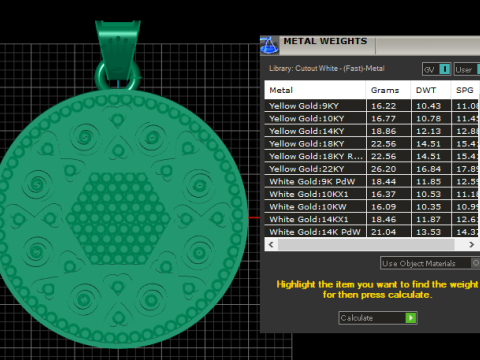Click the hexagon center of the pendant
The height and width of the screenshot is (360, 480).
118,218
